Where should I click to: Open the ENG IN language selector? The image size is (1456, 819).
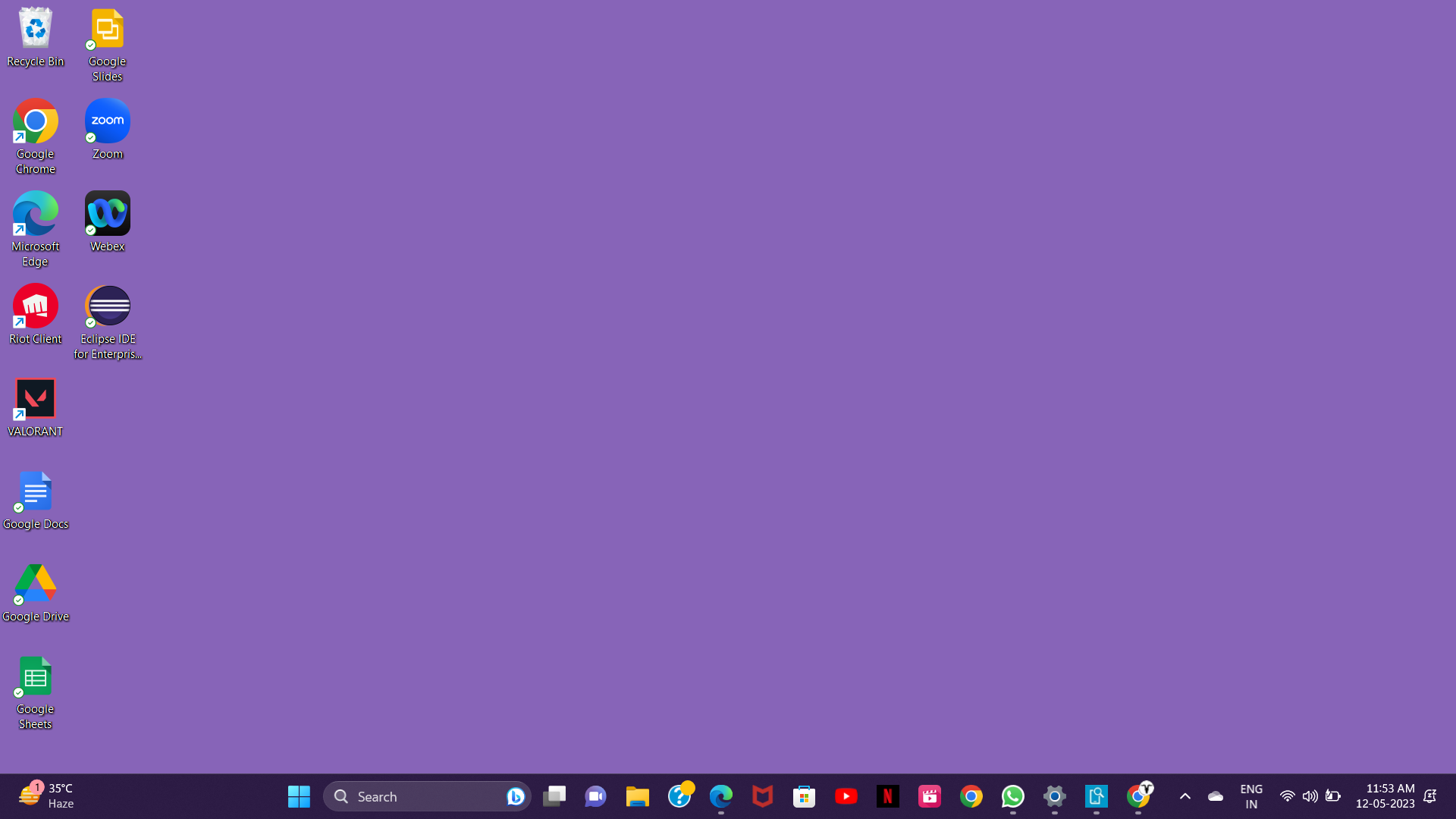(x=1250, y=796)
